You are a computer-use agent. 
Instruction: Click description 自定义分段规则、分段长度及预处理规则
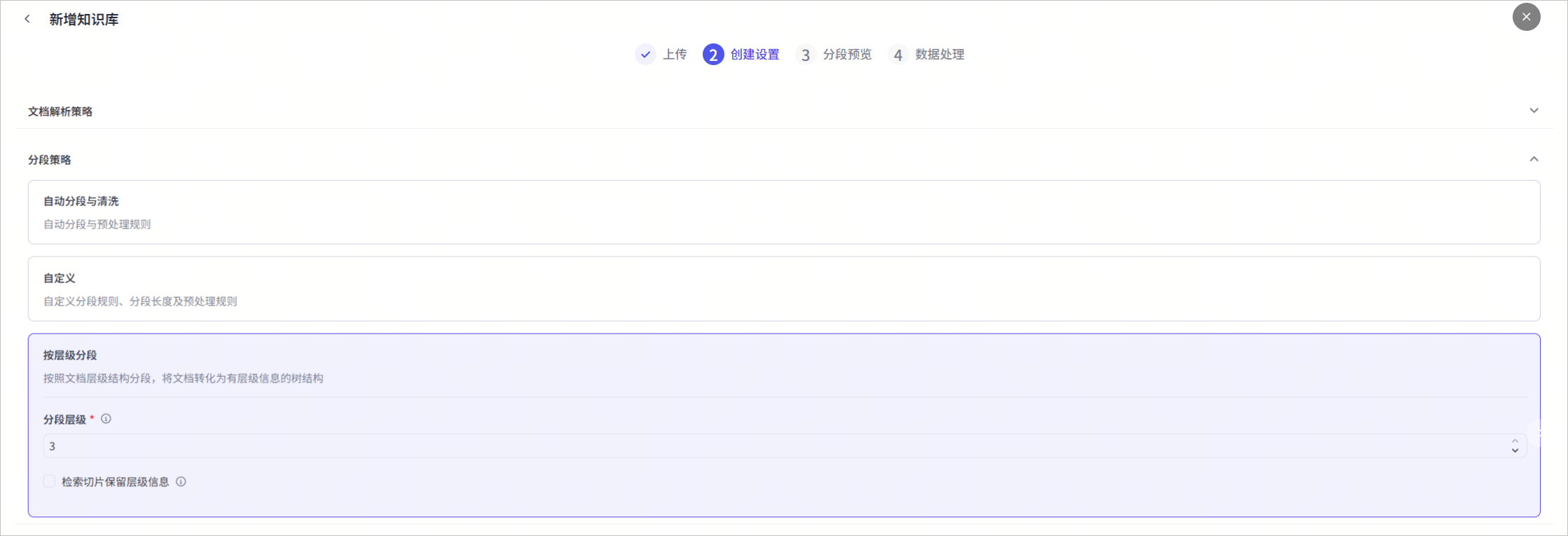pos(140,301)
